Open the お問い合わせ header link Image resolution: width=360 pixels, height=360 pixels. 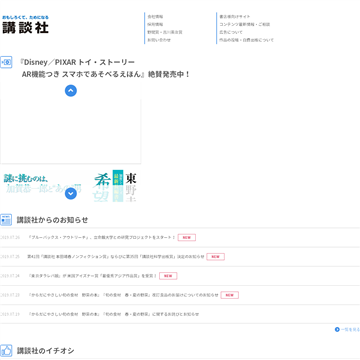tap(159, 40)
